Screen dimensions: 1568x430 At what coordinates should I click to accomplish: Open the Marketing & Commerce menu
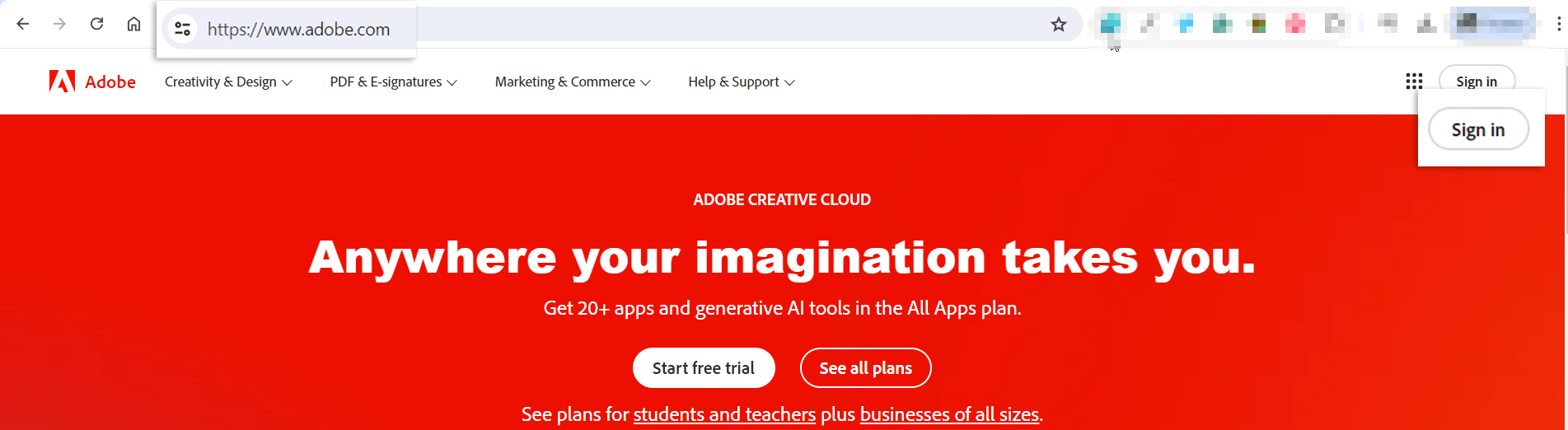tap(573, 82)
